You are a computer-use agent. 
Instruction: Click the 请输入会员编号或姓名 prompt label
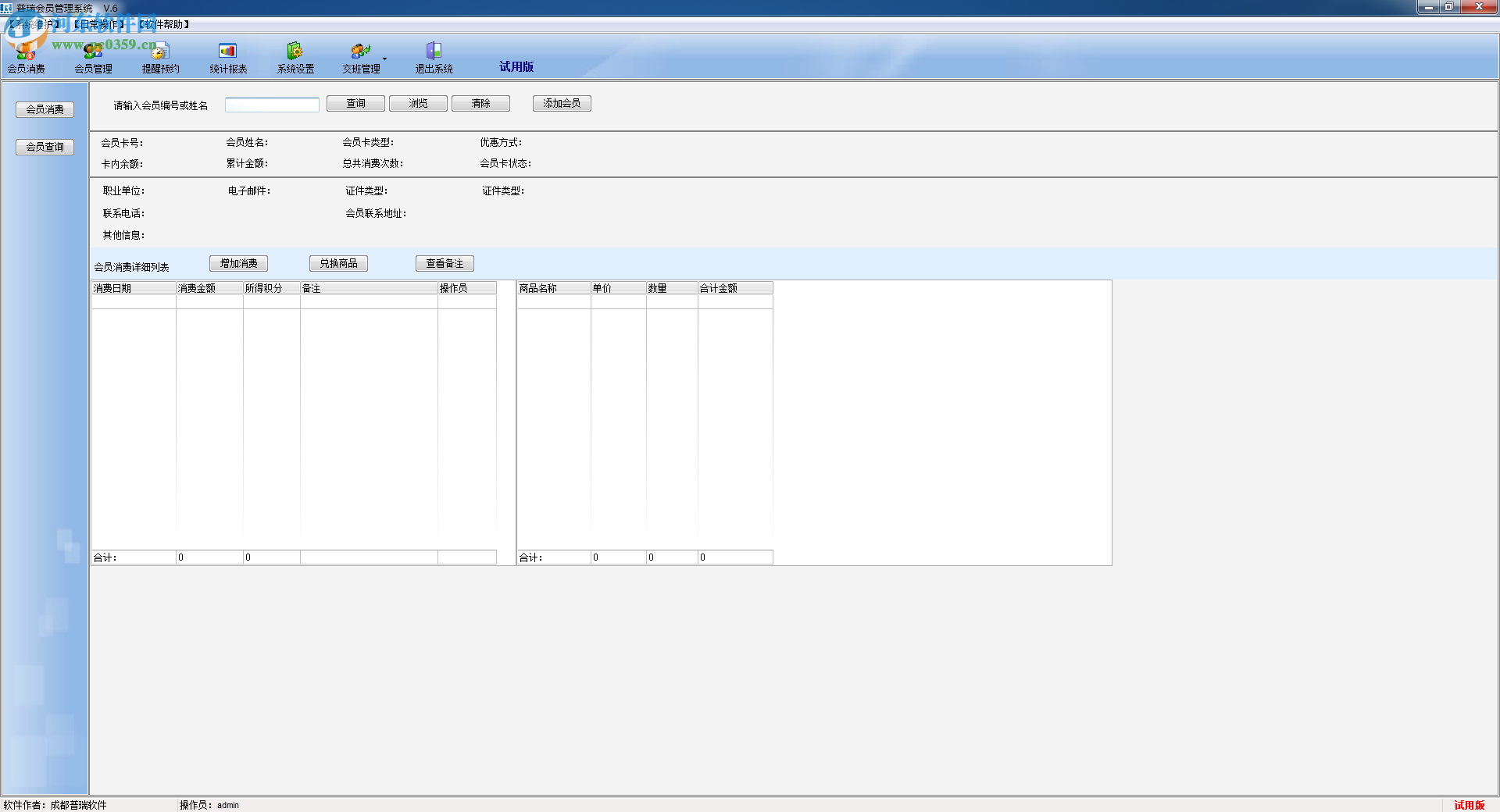[x=161, y=105]
